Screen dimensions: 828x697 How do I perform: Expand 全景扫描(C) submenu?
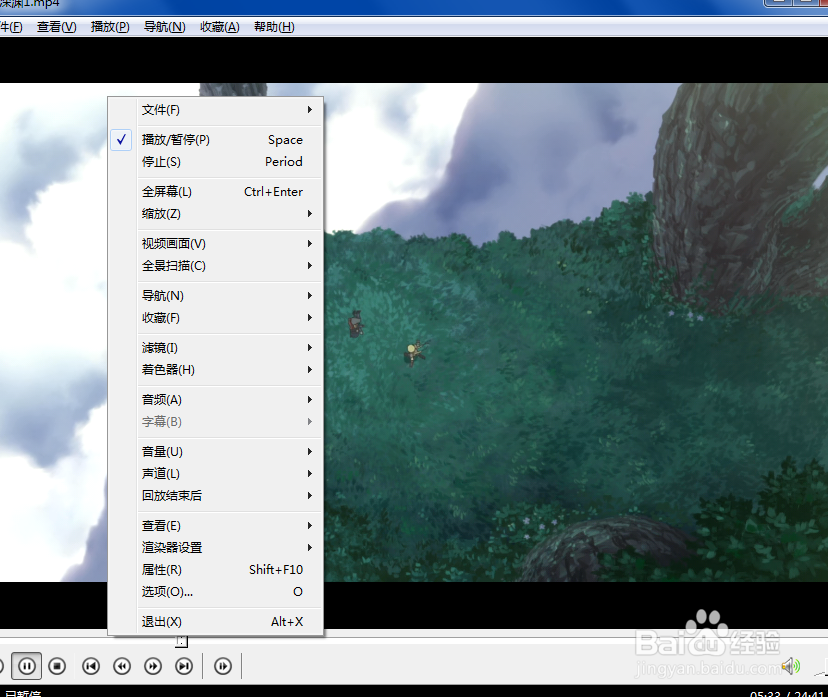215,266
